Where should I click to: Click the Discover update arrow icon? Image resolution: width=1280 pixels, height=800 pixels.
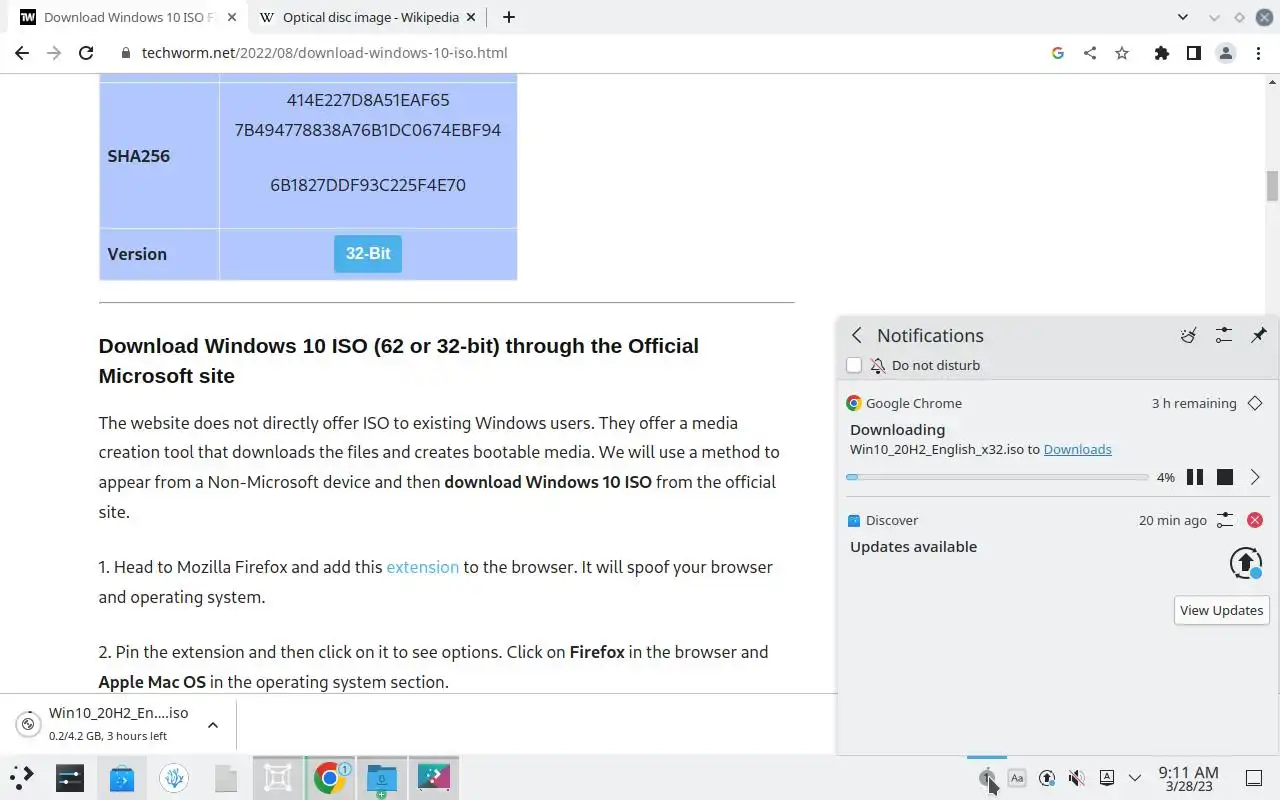click(1246, 563)
